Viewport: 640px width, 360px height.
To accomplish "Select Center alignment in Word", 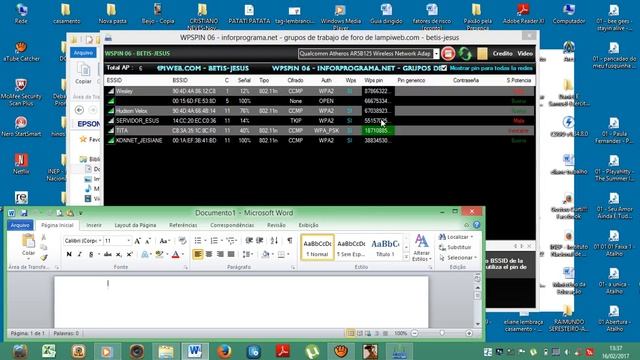I will (209, 254).
